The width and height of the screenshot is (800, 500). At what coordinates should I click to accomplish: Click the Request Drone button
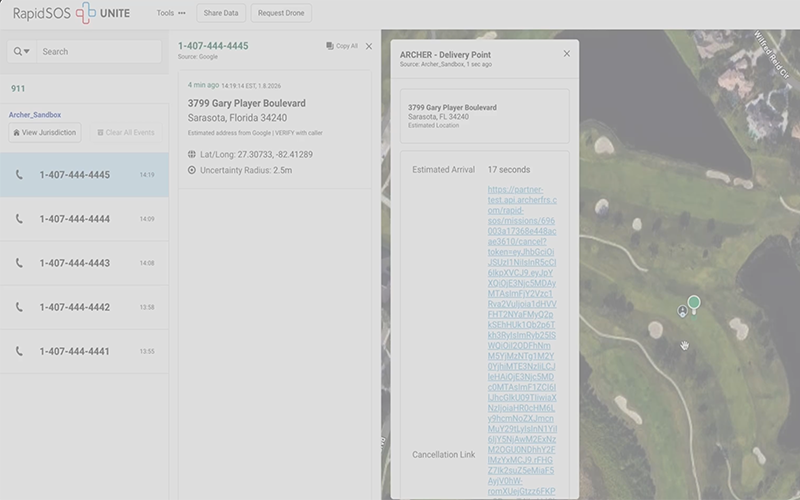(280, 13)
